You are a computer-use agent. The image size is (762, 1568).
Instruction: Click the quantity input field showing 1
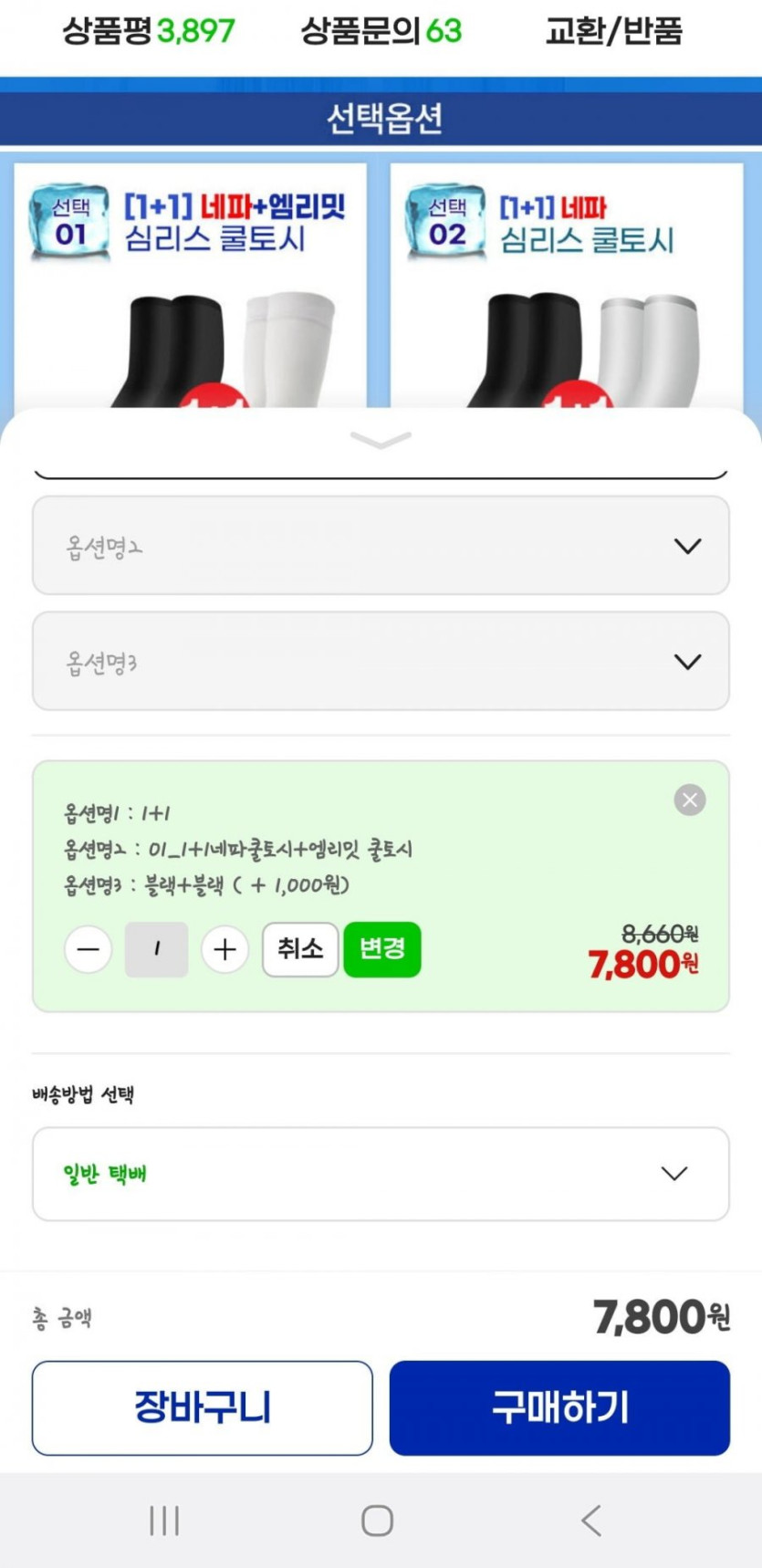(x=156, y=949)
